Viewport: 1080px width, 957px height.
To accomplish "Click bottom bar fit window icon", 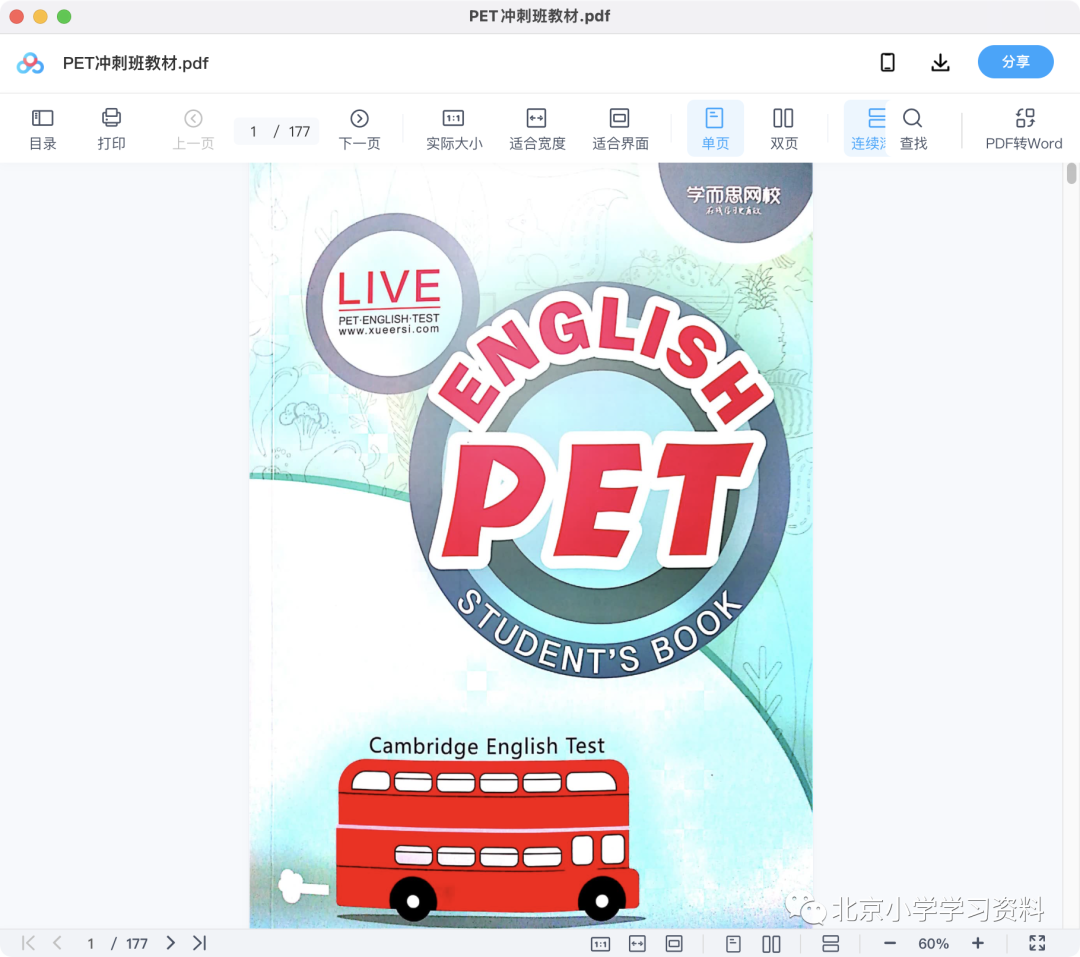I will click(x=674, y=944).
